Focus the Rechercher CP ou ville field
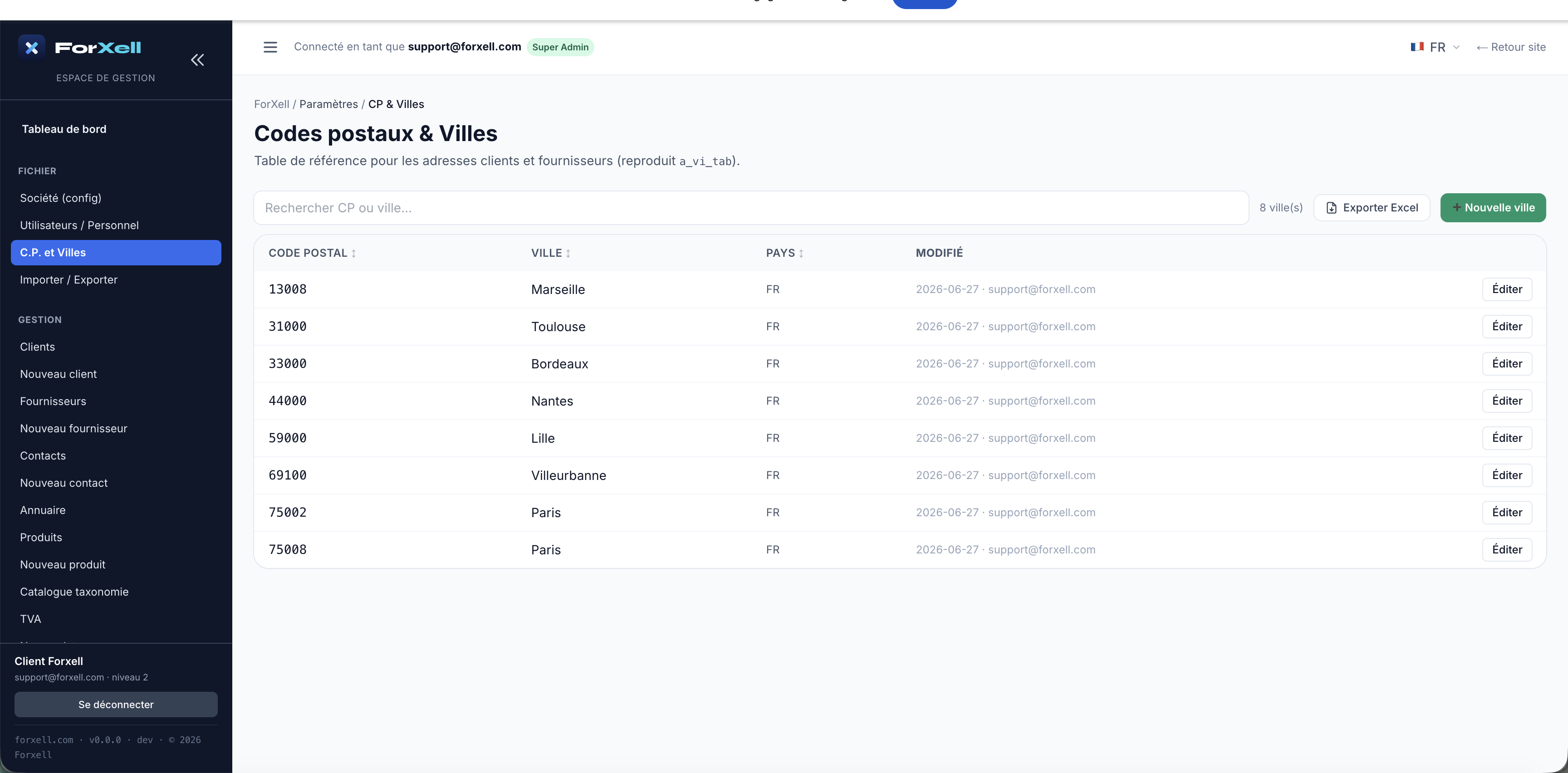1568x773 pixels. (751, 208)
